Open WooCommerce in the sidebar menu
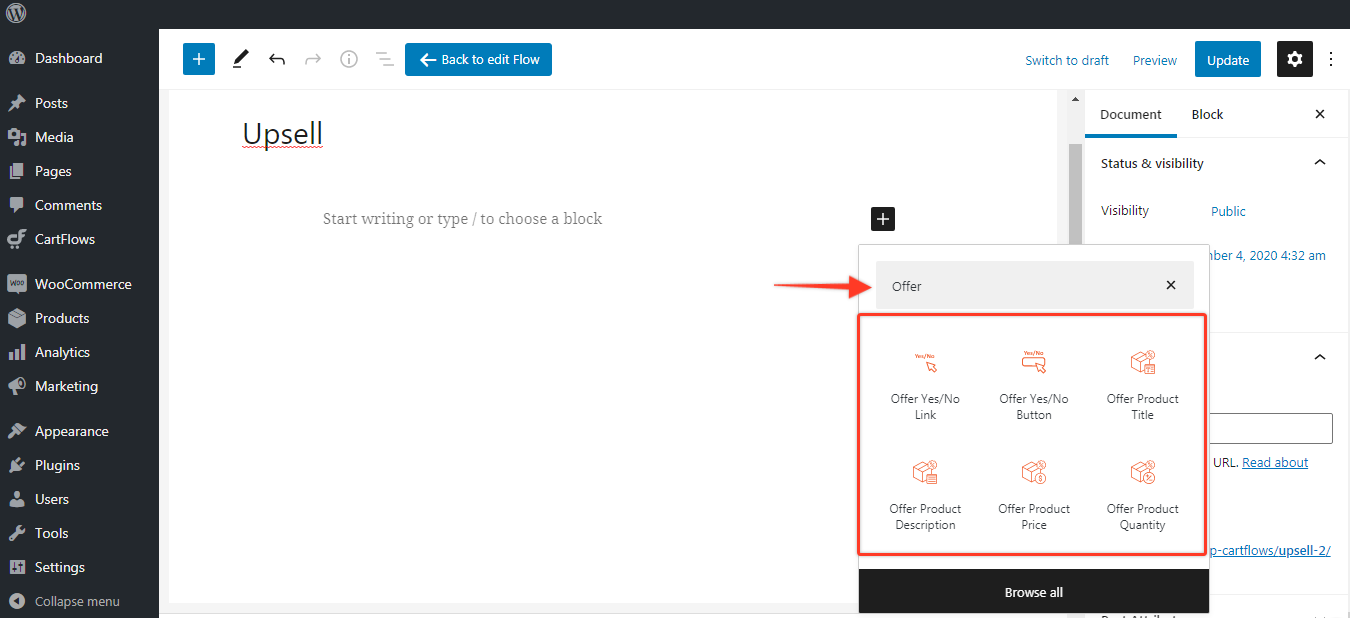Image resolution: width=1350 pixels, height=618 pixels. 82,284
